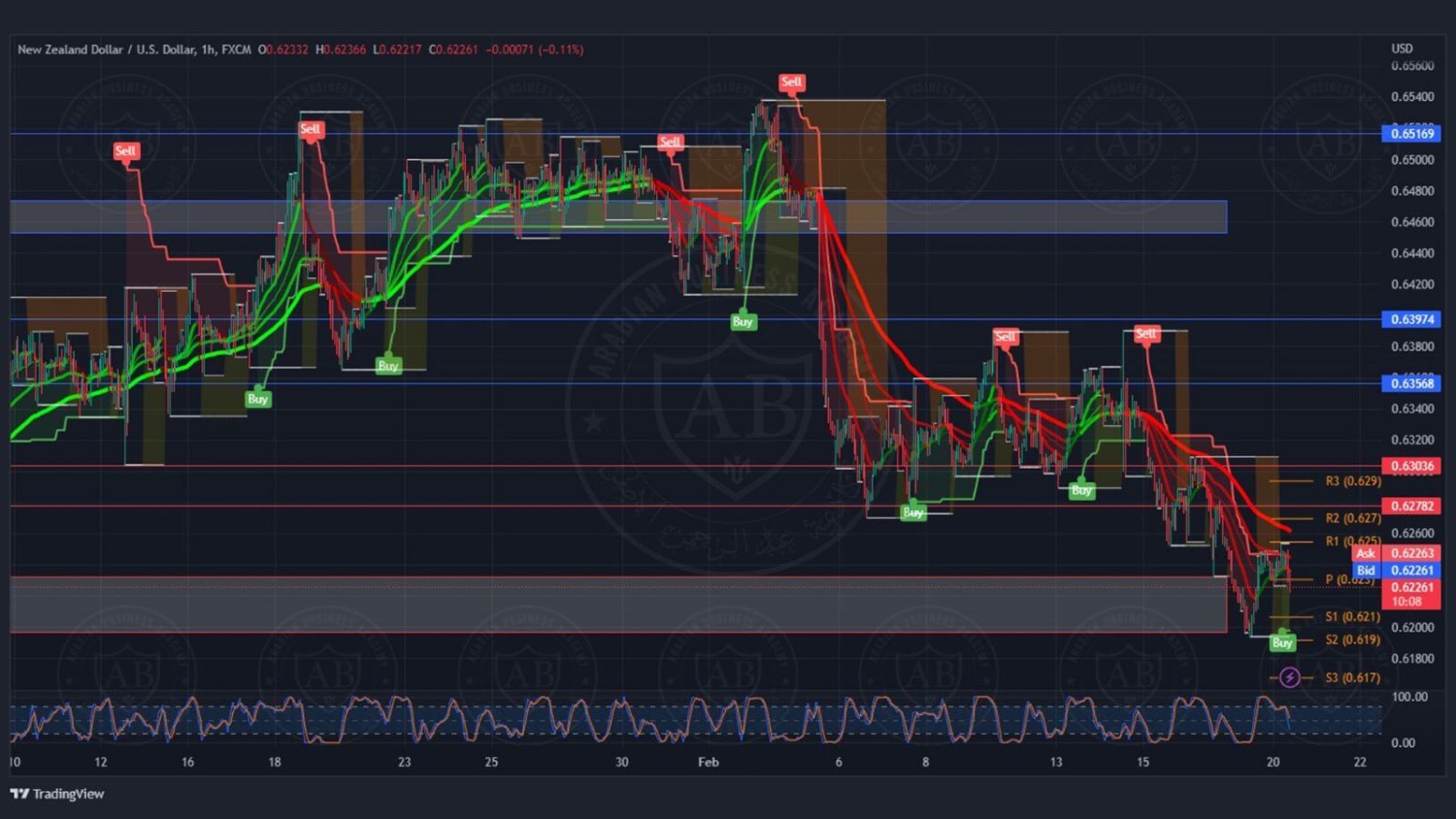Click the oscillator 100.00 scale label
The height and width of the screenshot is (819, 1456).
pos(1409,697)
